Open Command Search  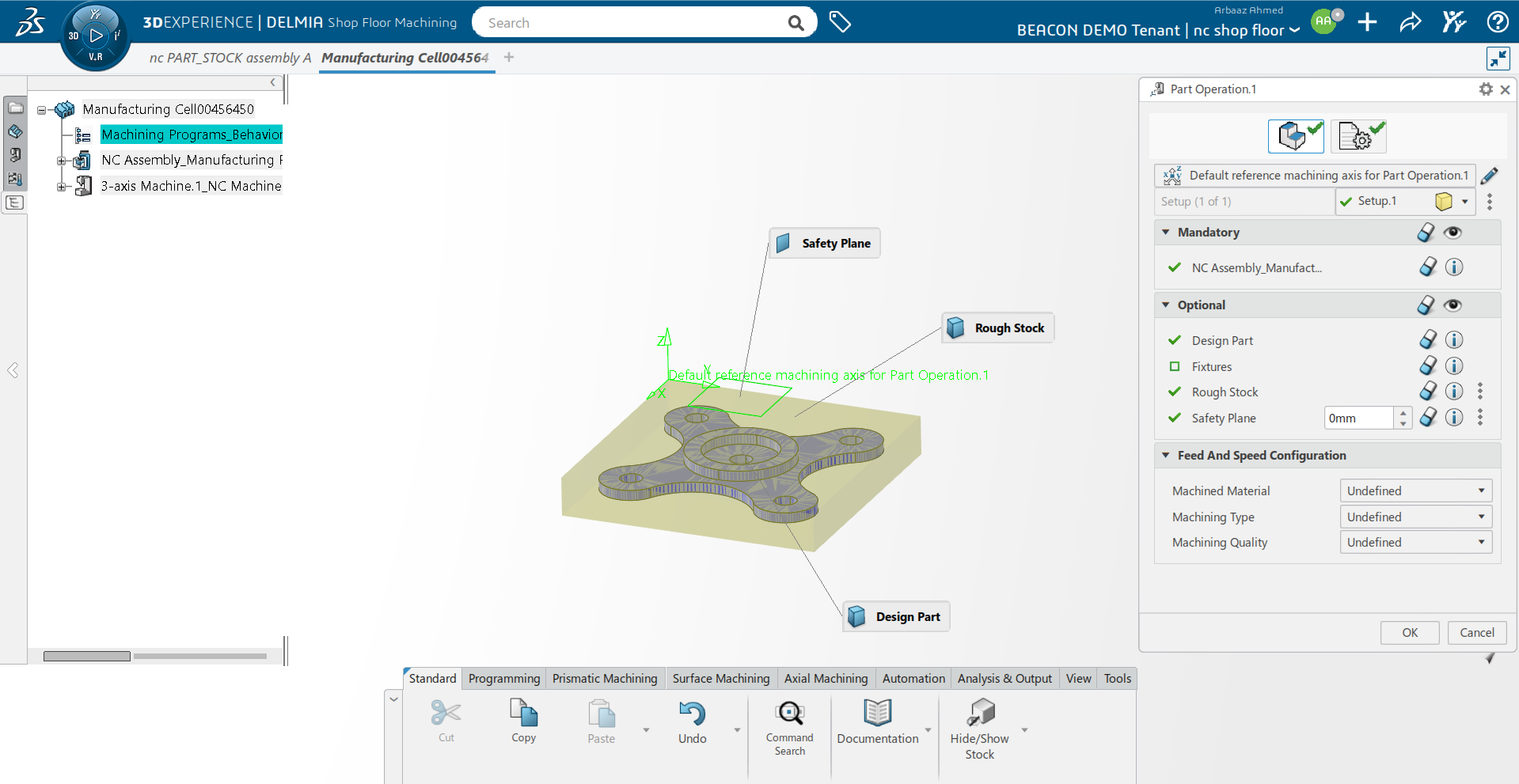[789, 728]
